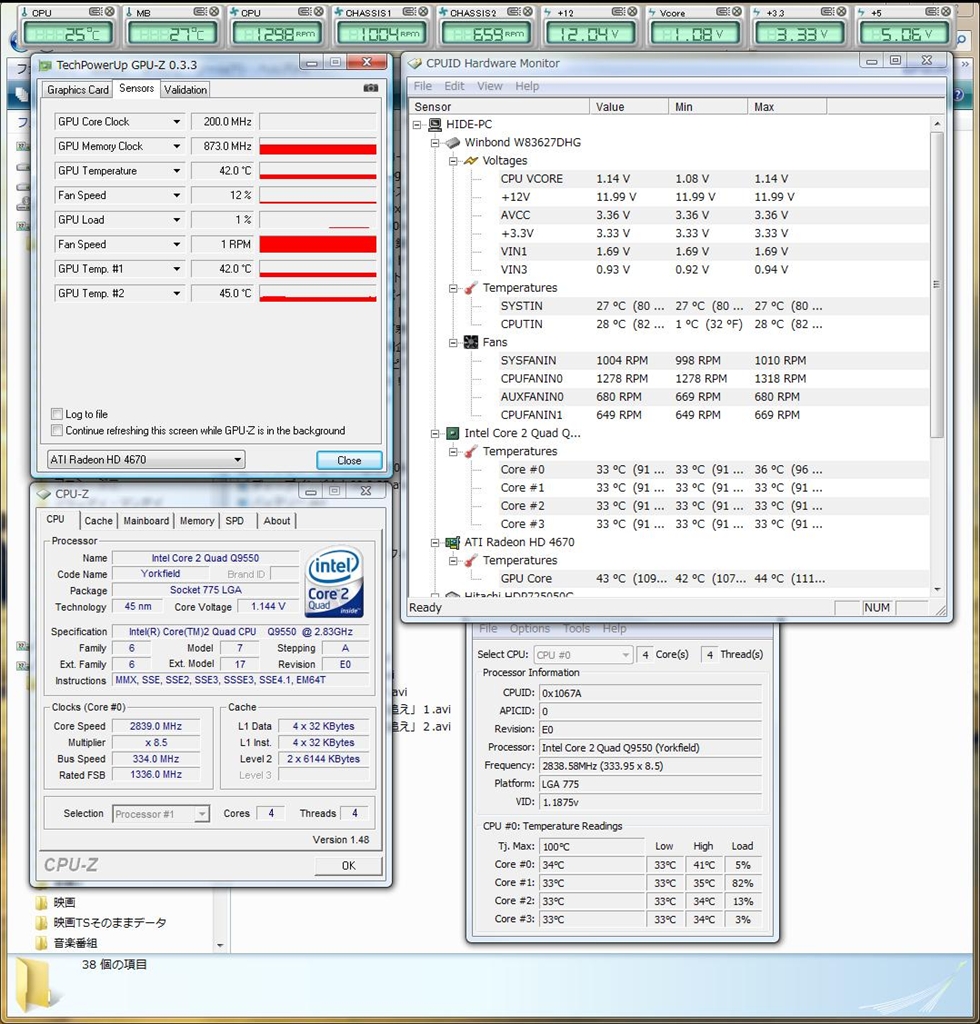Close the +5 voltage gadget
The image size is (980, 1024).
click(x=945, y=12)
